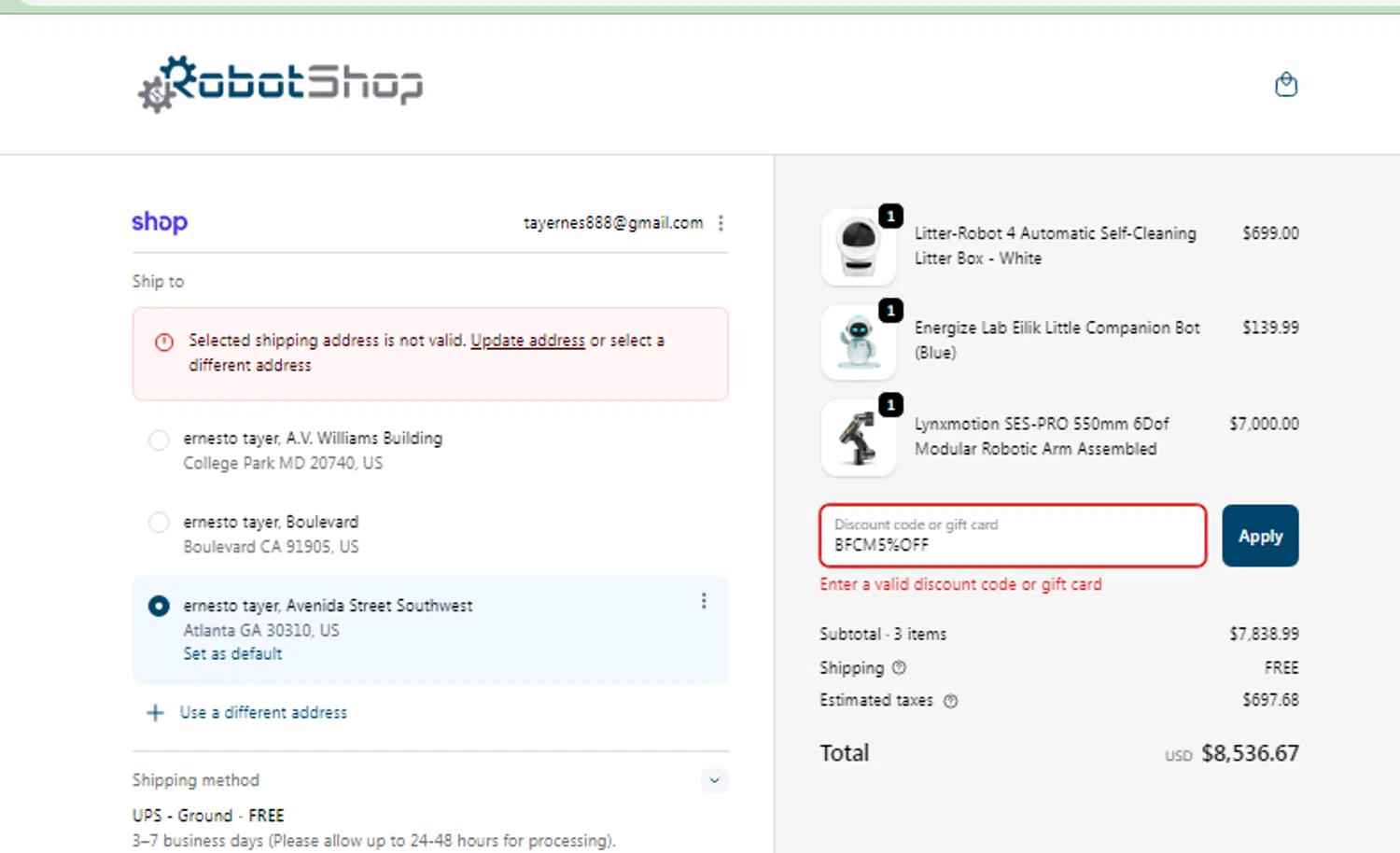Image resolution: width=1400 pixels, height=853 pixels.
Task: Click the Estimated taxes info icon
Action: tap(950, 701)
